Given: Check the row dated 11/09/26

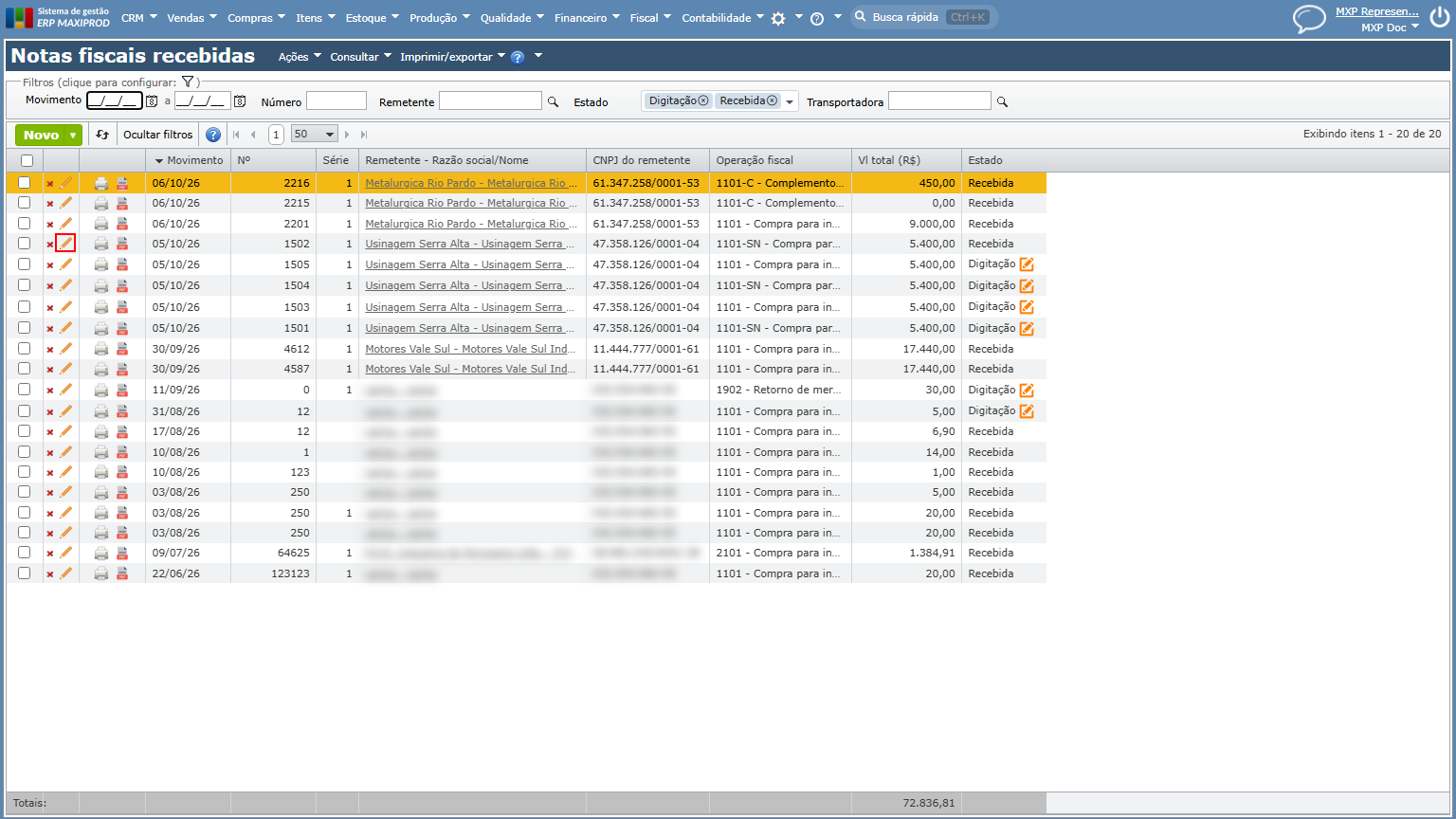Looking at the screenshot, I should (24, 390).
